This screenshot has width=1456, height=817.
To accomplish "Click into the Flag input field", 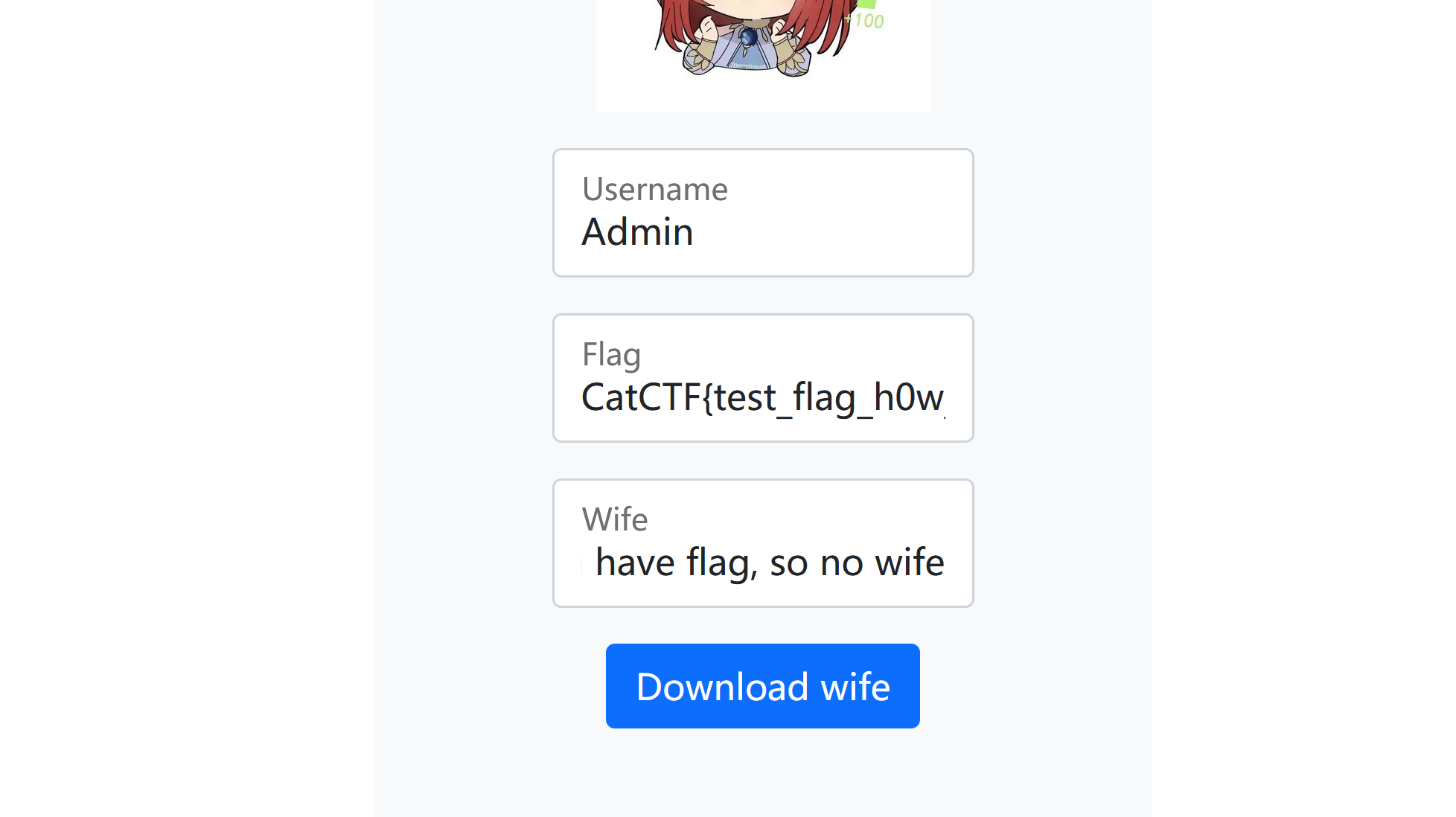I will coord(762,378).
